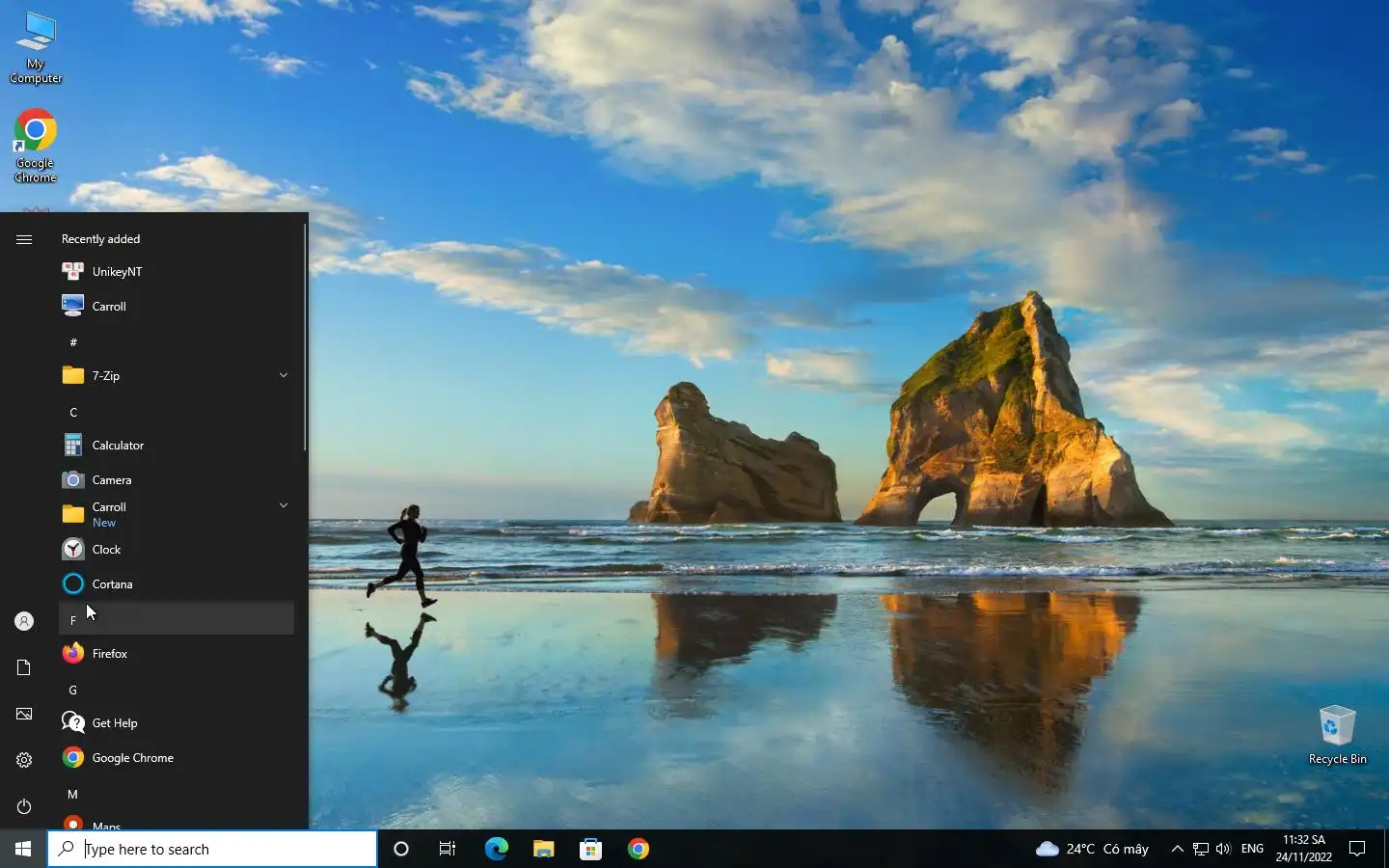
Task: Open the Clock app
Action: click(x=177, y=549)
